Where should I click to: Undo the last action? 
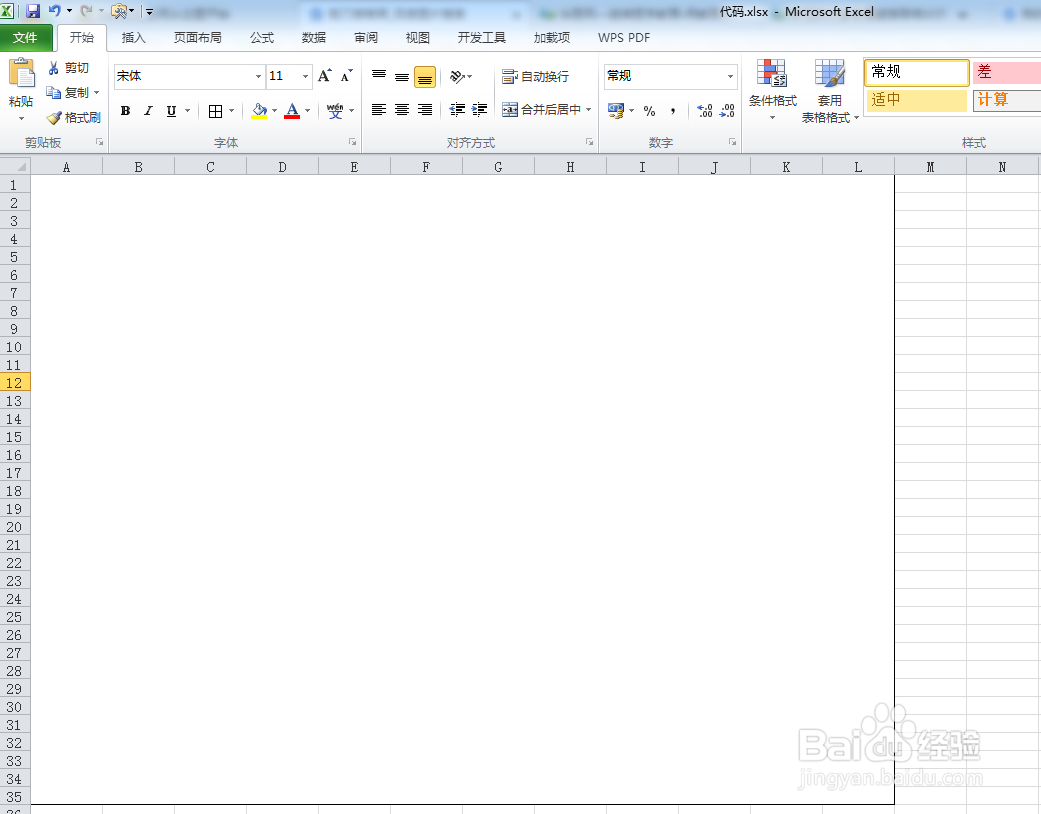pyautogui.click(x=54, y=11)
